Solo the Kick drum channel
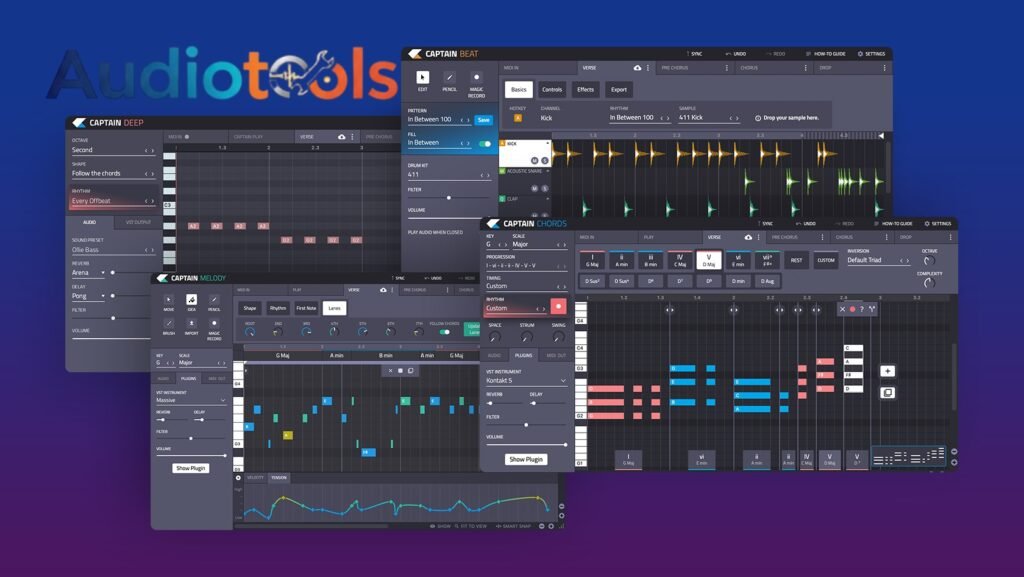 (545, 160)
